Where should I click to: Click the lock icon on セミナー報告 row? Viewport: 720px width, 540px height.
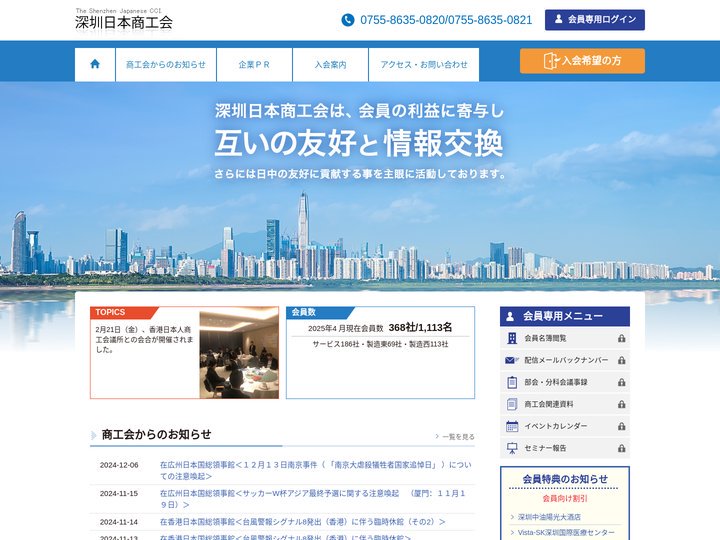click(622, 448)
